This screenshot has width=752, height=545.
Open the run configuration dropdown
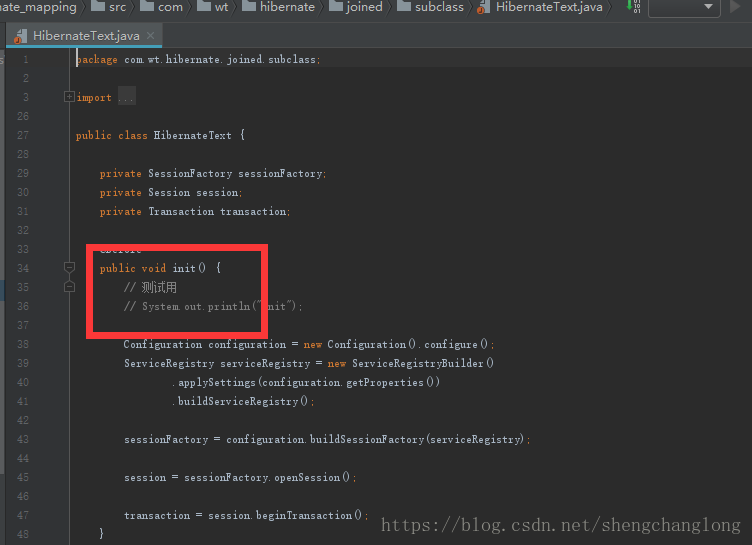click(684, 7)
